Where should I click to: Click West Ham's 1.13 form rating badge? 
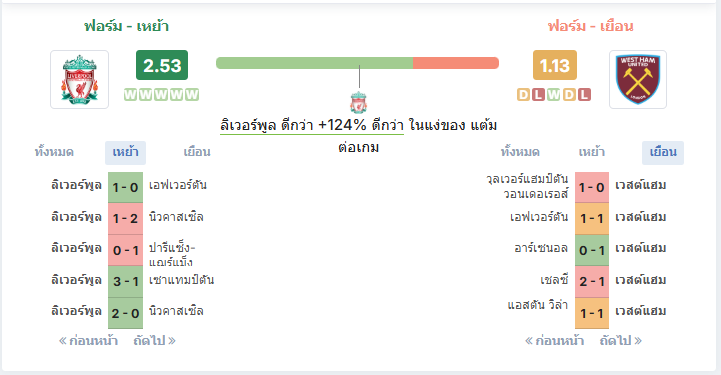pos(555,65)
